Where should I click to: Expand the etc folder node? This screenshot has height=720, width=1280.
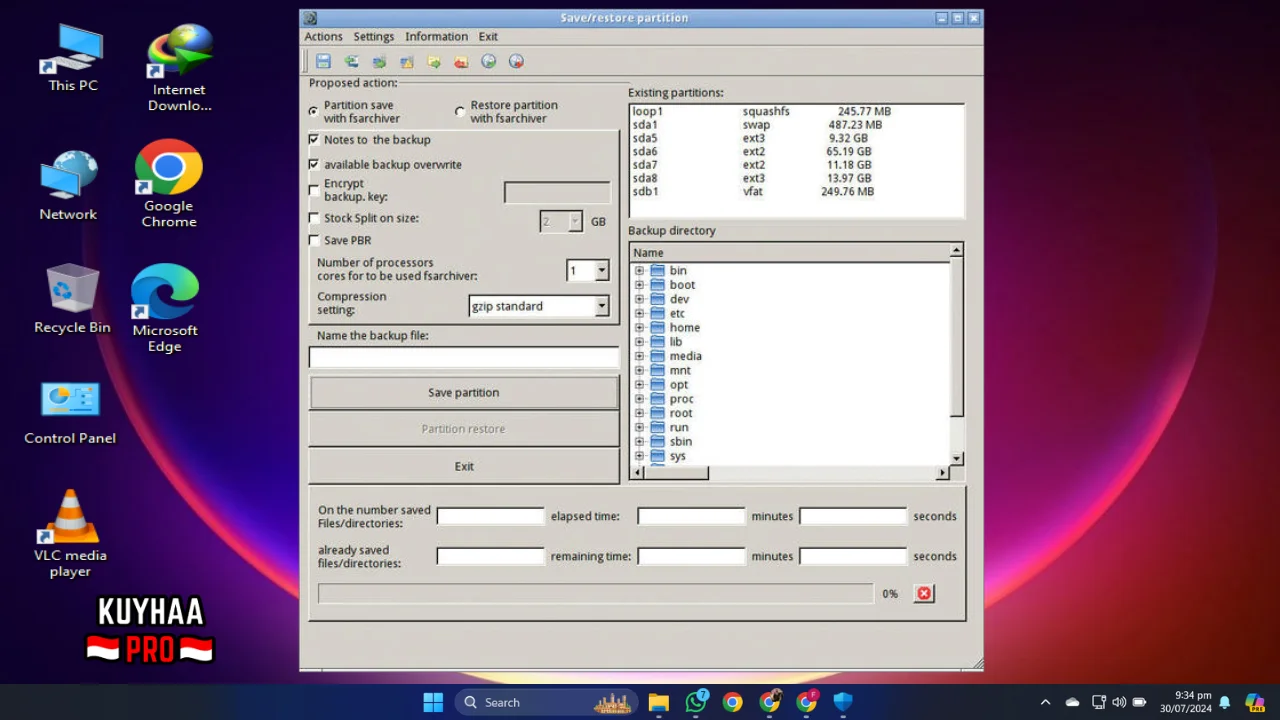click(639, 313)
